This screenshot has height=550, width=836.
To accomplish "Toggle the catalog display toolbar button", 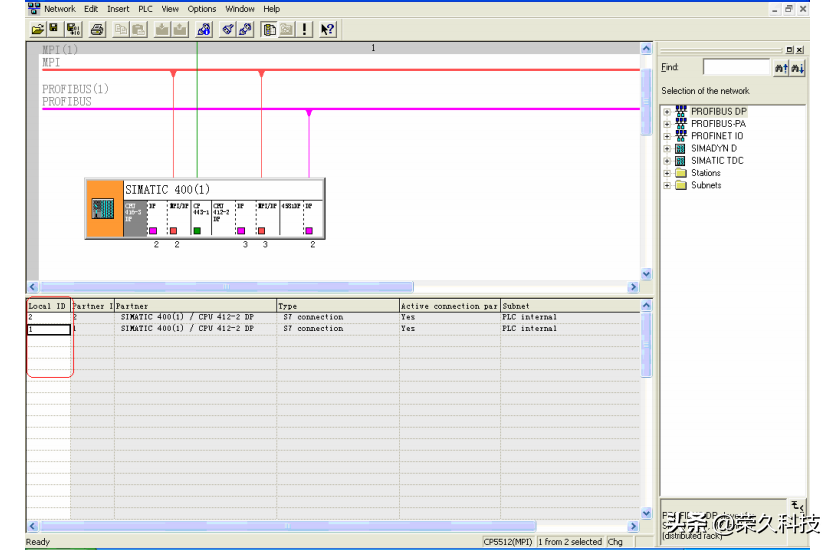I will [x=269, y=29].
